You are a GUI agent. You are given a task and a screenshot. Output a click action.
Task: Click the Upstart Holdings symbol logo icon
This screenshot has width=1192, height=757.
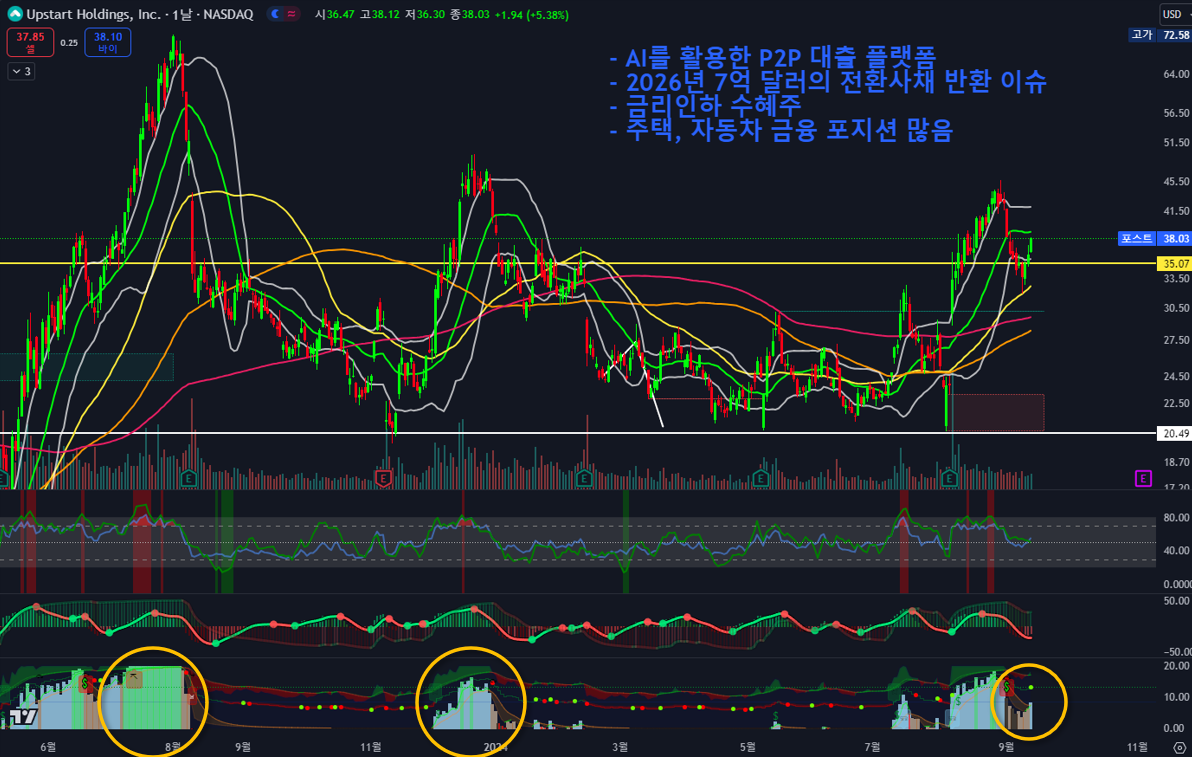point(15,14)
